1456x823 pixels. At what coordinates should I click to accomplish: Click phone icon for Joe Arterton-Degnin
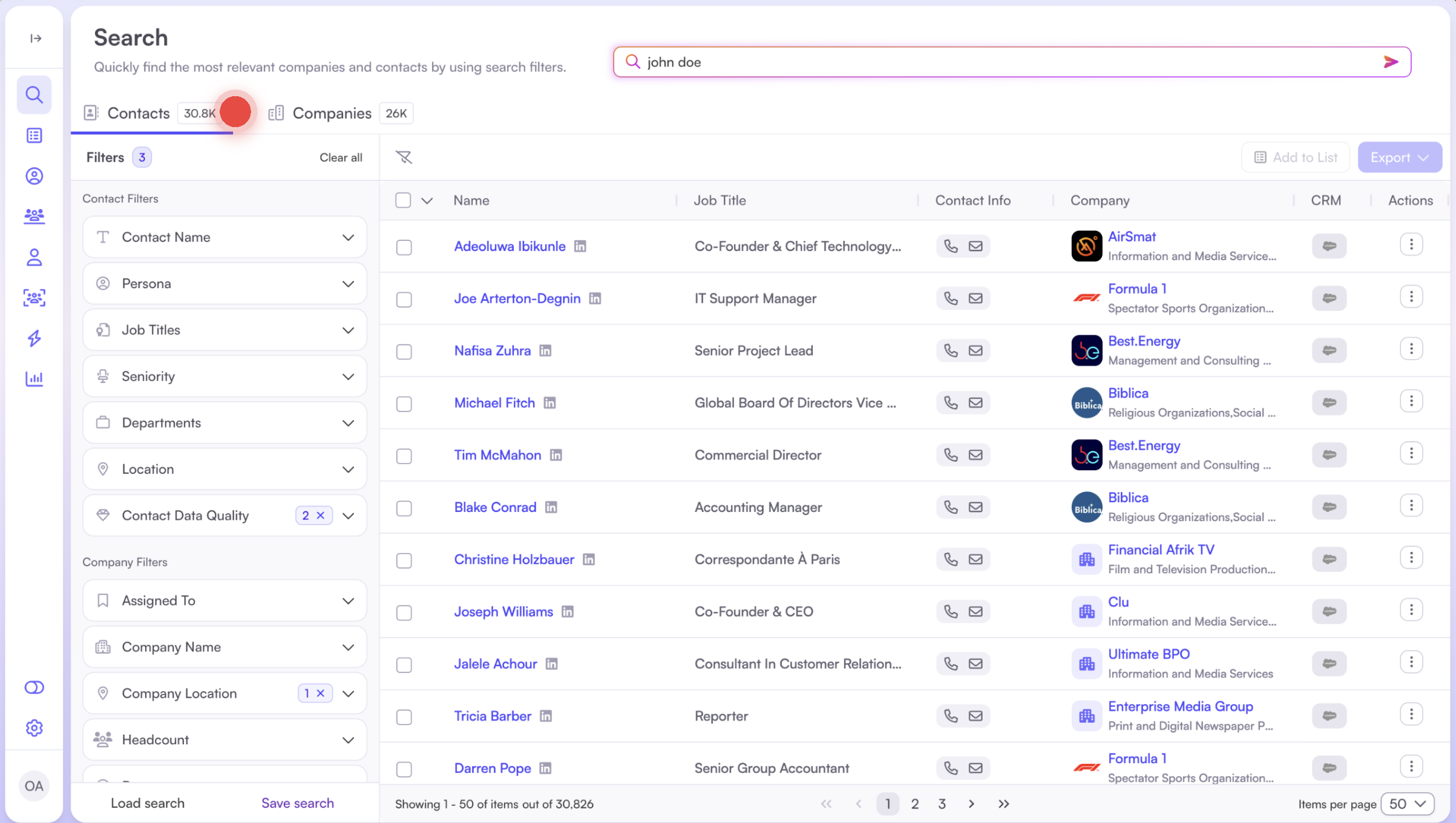(x=951, y=298)
